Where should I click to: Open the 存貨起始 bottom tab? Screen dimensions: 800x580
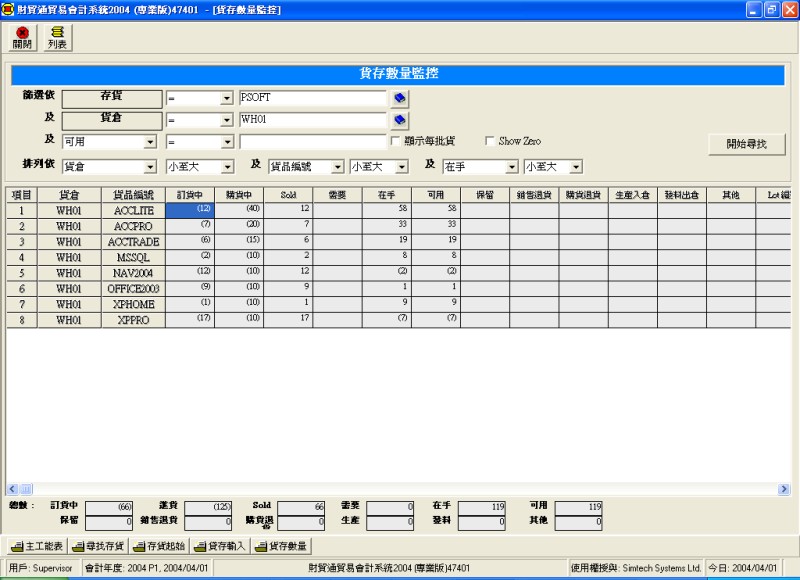tap(159, 546)
